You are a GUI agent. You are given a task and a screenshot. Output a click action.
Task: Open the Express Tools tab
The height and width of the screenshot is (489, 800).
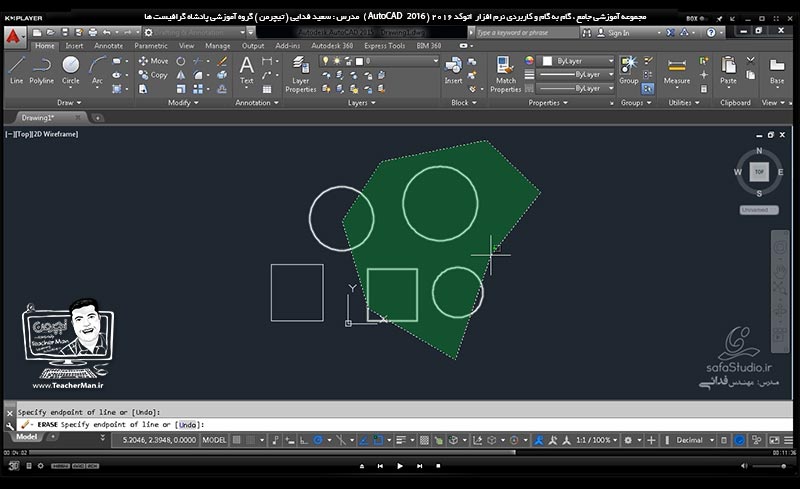click(x=384, y=45)
